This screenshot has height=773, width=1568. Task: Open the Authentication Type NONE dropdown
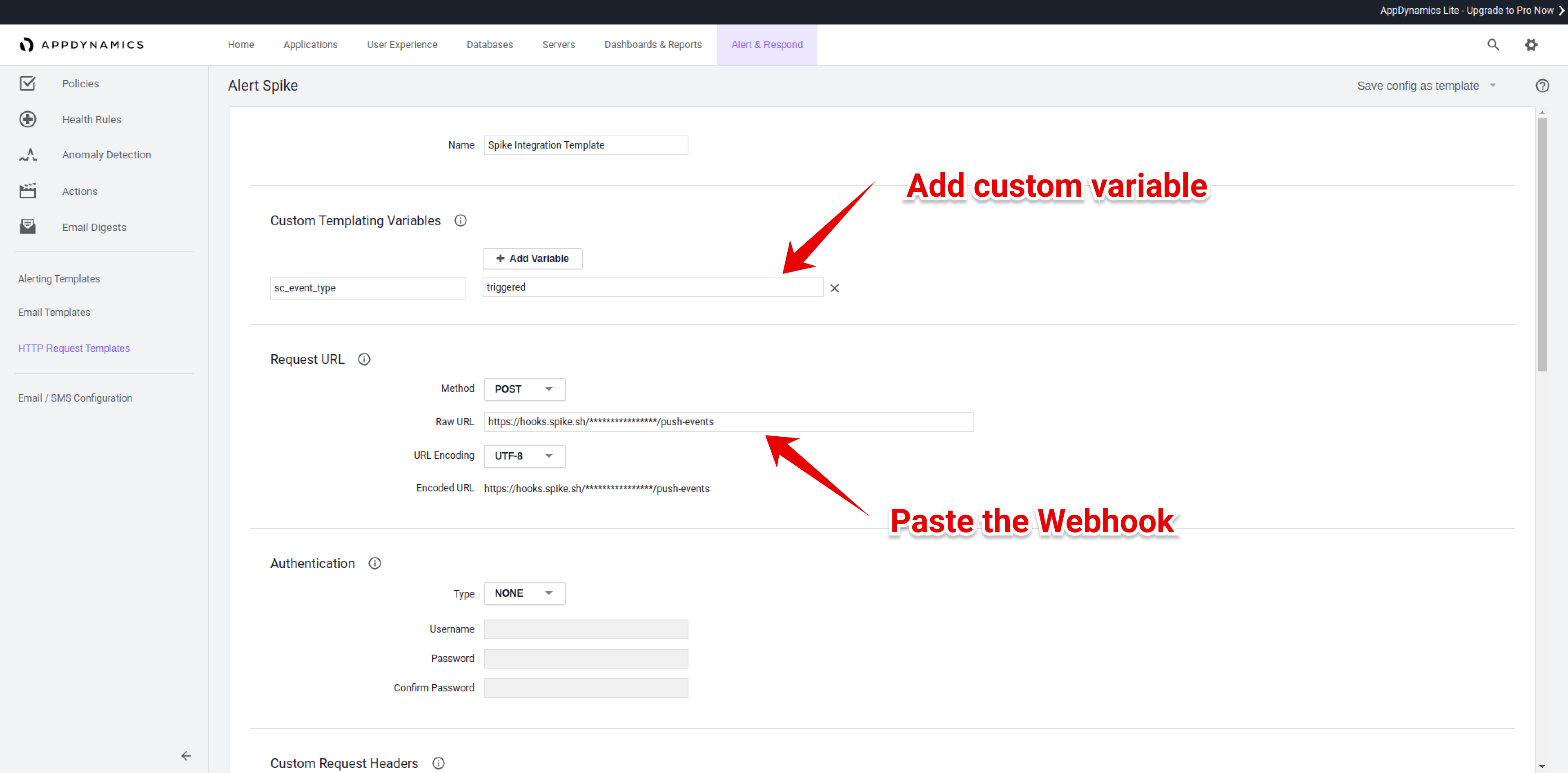point(525,593)
